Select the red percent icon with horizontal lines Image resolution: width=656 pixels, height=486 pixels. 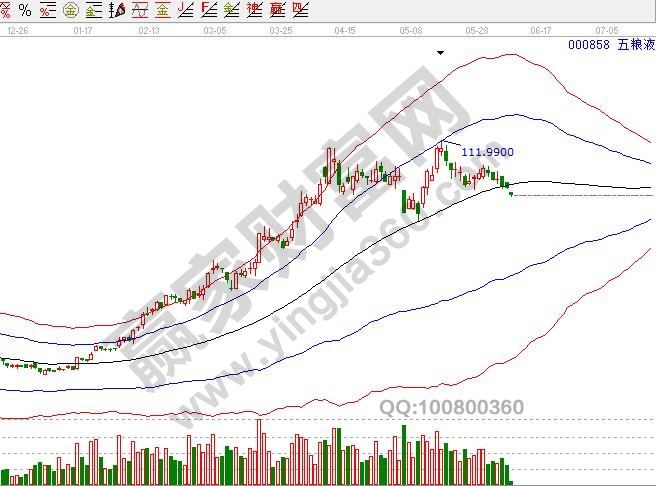pos(47,10)
